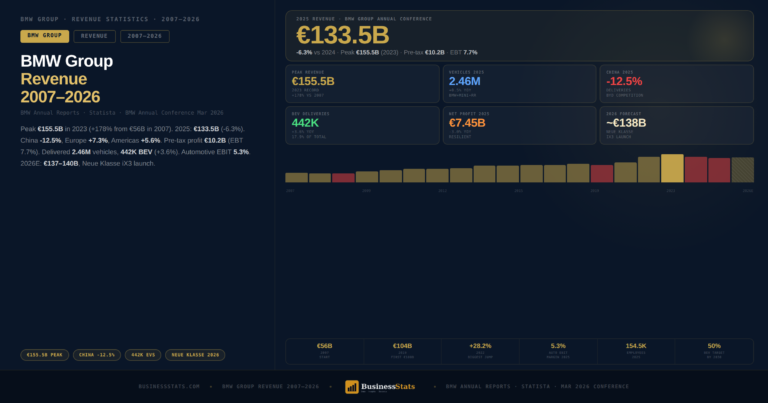
Task: Select the BMW GROUP tag pill
Action: pos(45,36)
